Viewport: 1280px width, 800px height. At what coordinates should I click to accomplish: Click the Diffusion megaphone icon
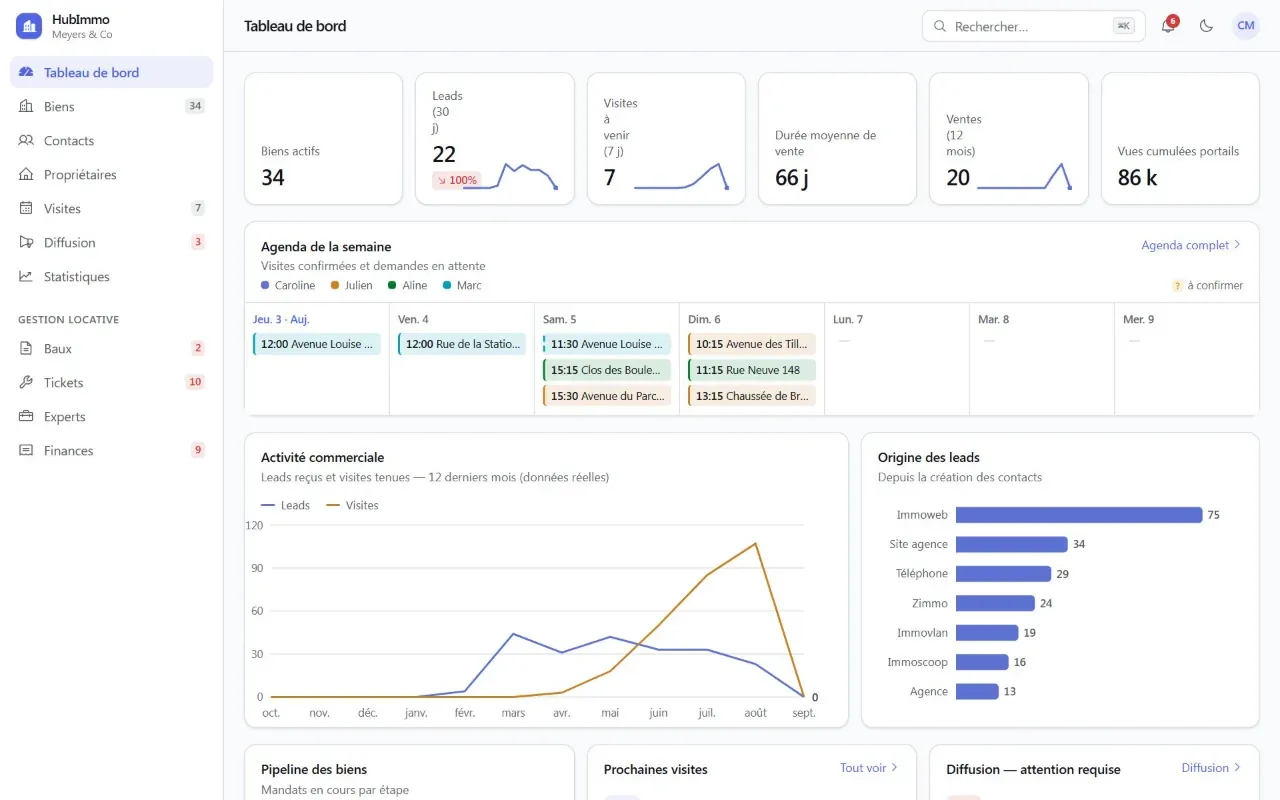click(26, 242)
